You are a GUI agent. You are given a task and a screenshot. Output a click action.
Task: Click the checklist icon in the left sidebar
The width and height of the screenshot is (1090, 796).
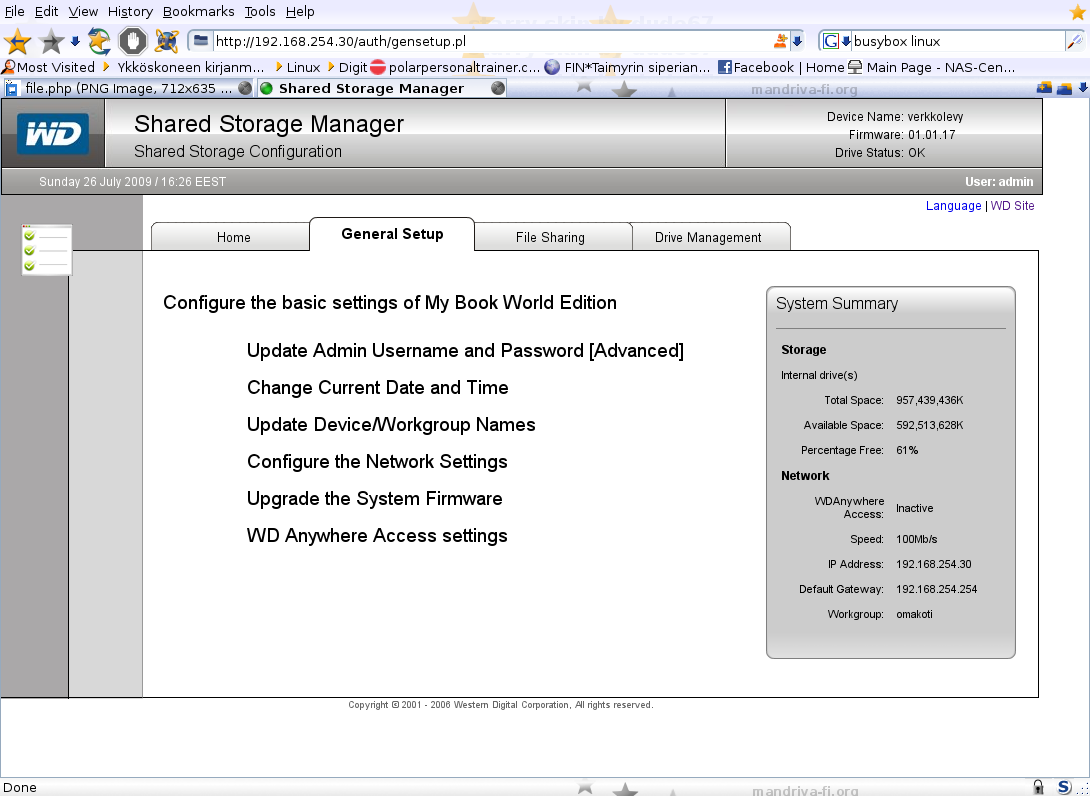coord(47,250)
